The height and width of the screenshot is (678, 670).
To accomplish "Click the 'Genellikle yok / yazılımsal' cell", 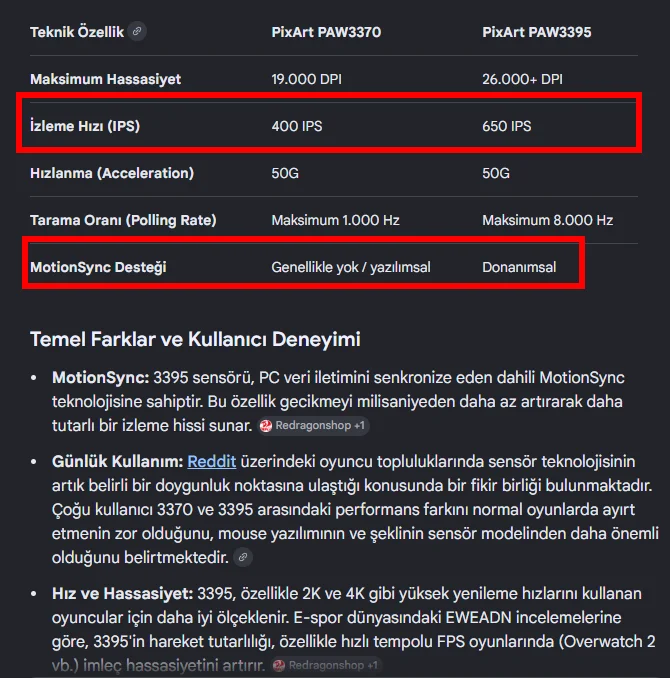I will 351,267.
